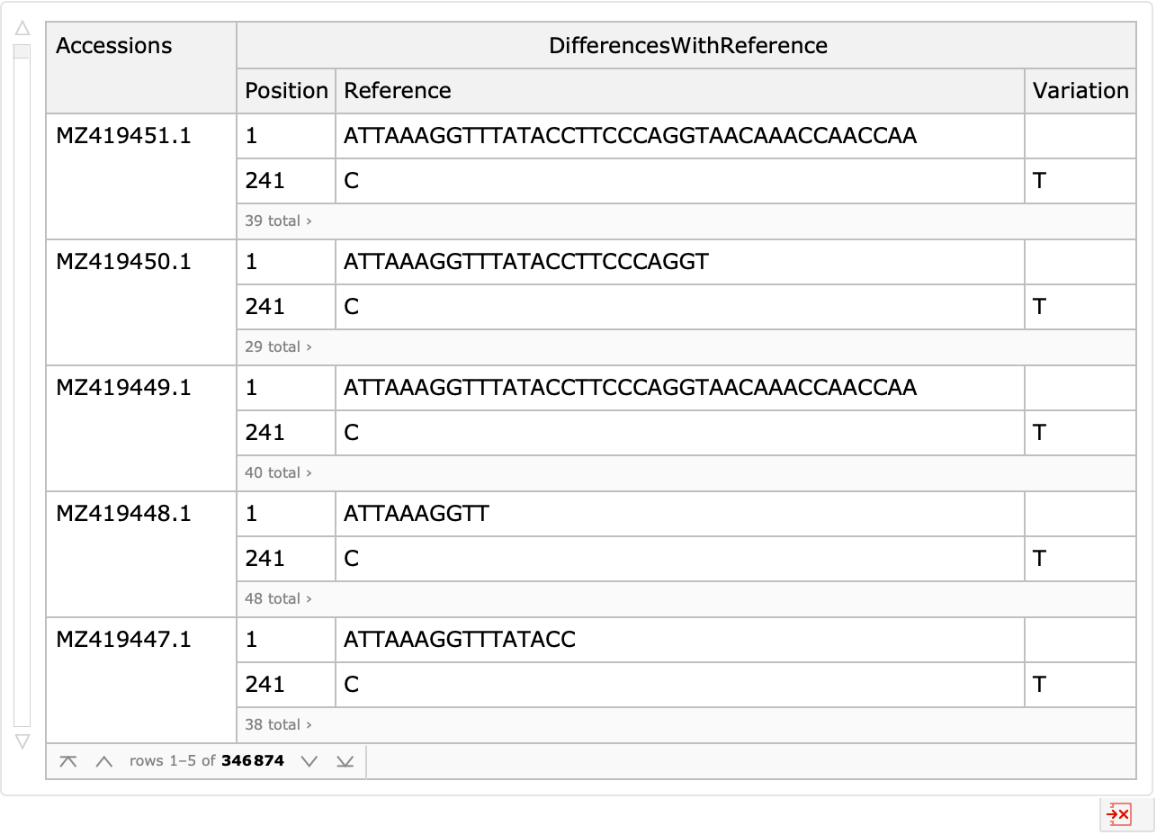Show all "40 total" differences for MZ419449.1
Image resolution: width=1156 pixels, height=836 pixels.
275,472
